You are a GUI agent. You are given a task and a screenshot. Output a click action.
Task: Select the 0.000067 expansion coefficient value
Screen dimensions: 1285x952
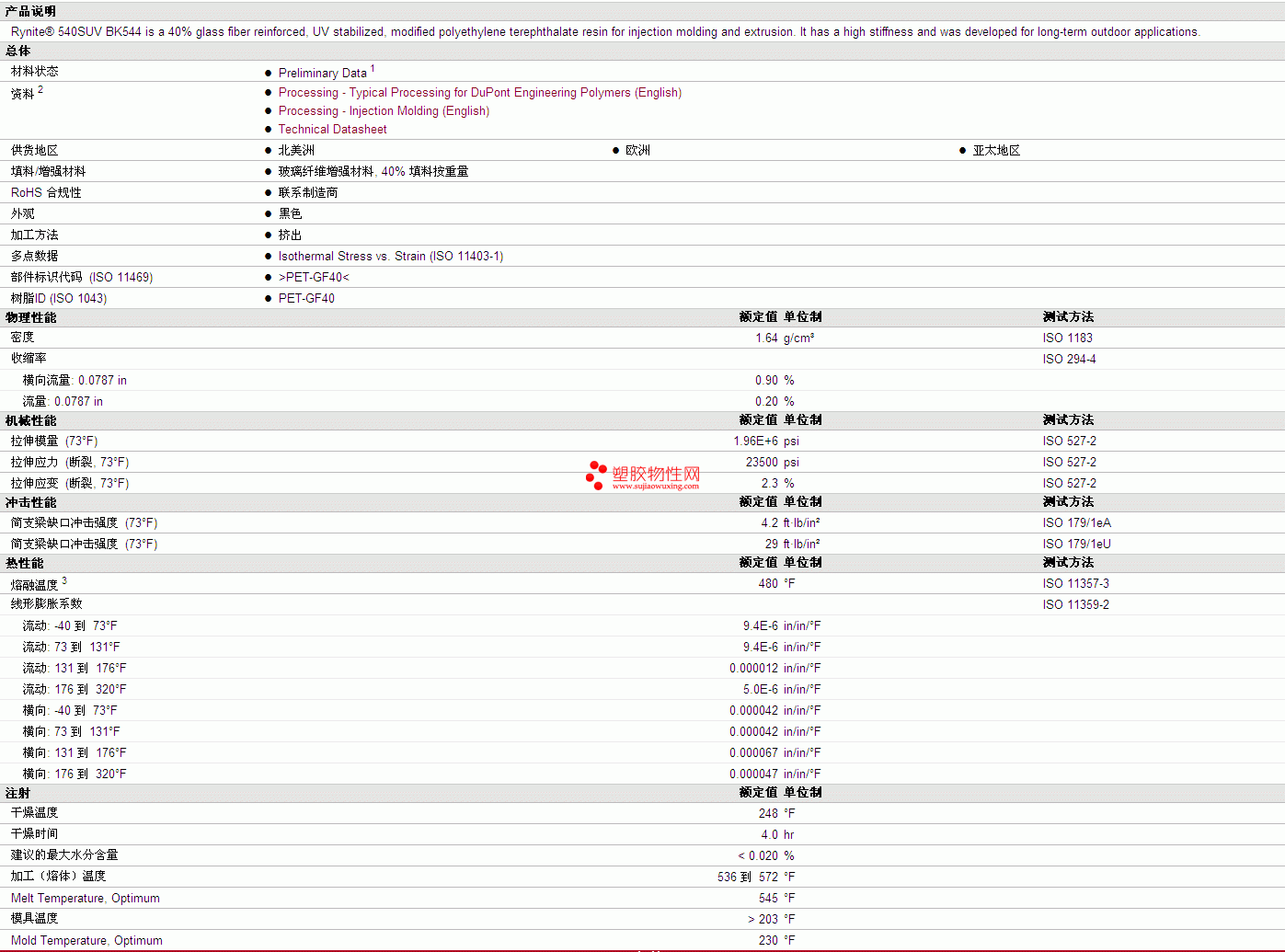pyautogui.click(x=753, y=753)
